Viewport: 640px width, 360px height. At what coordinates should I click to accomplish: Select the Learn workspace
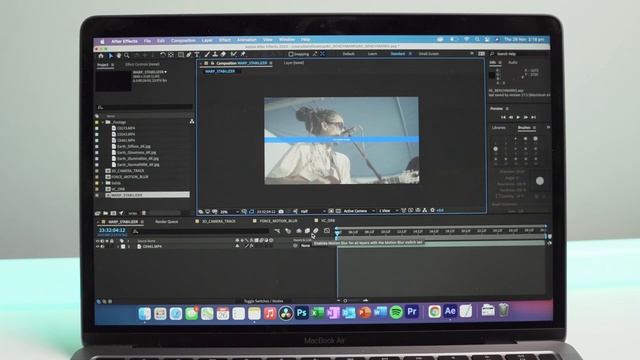pyautogui.click(x=372, y=54)
